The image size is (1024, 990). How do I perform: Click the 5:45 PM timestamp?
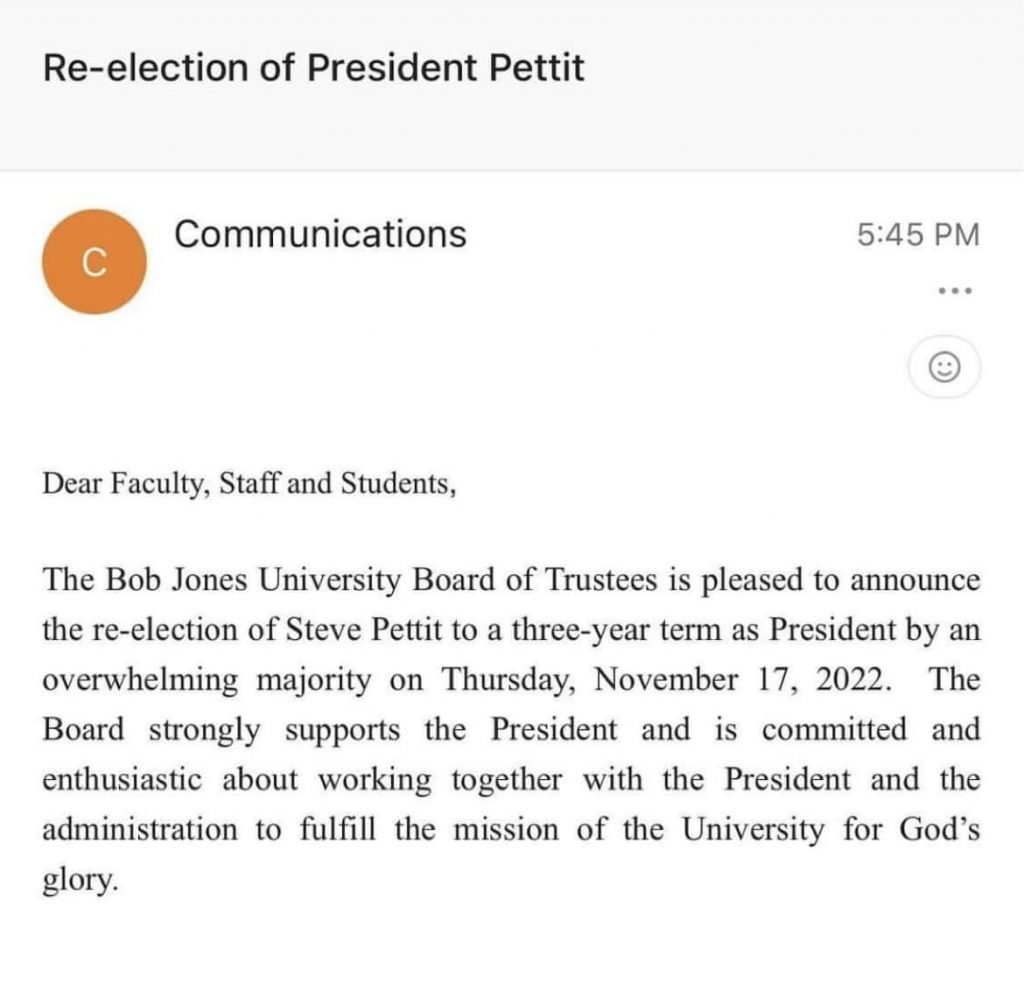click(918, 234)
